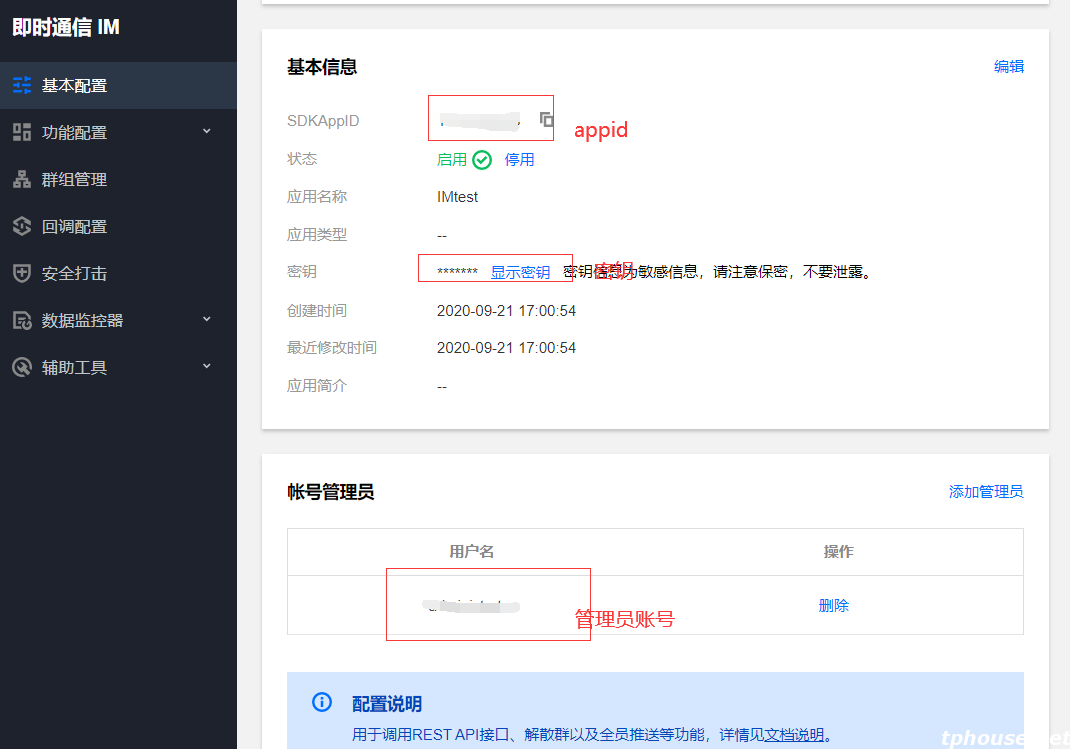Click the blurred SDKAppID value

click(480, 121)
